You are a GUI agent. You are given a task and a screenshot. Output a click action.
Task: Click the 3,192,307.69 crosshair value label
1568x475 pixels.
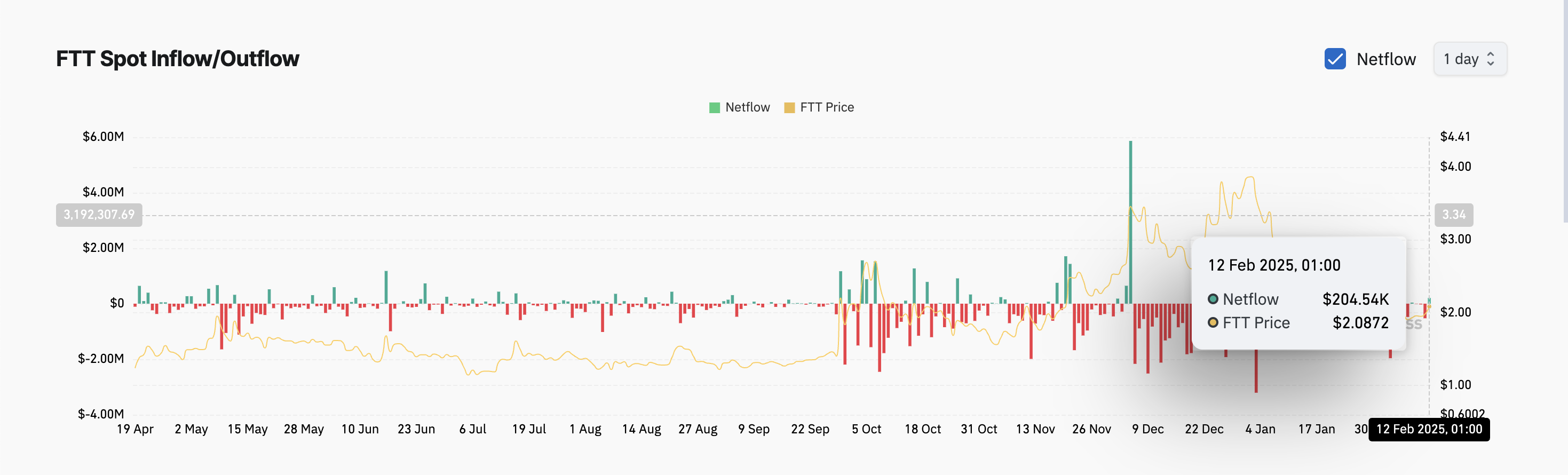point(99,215)
